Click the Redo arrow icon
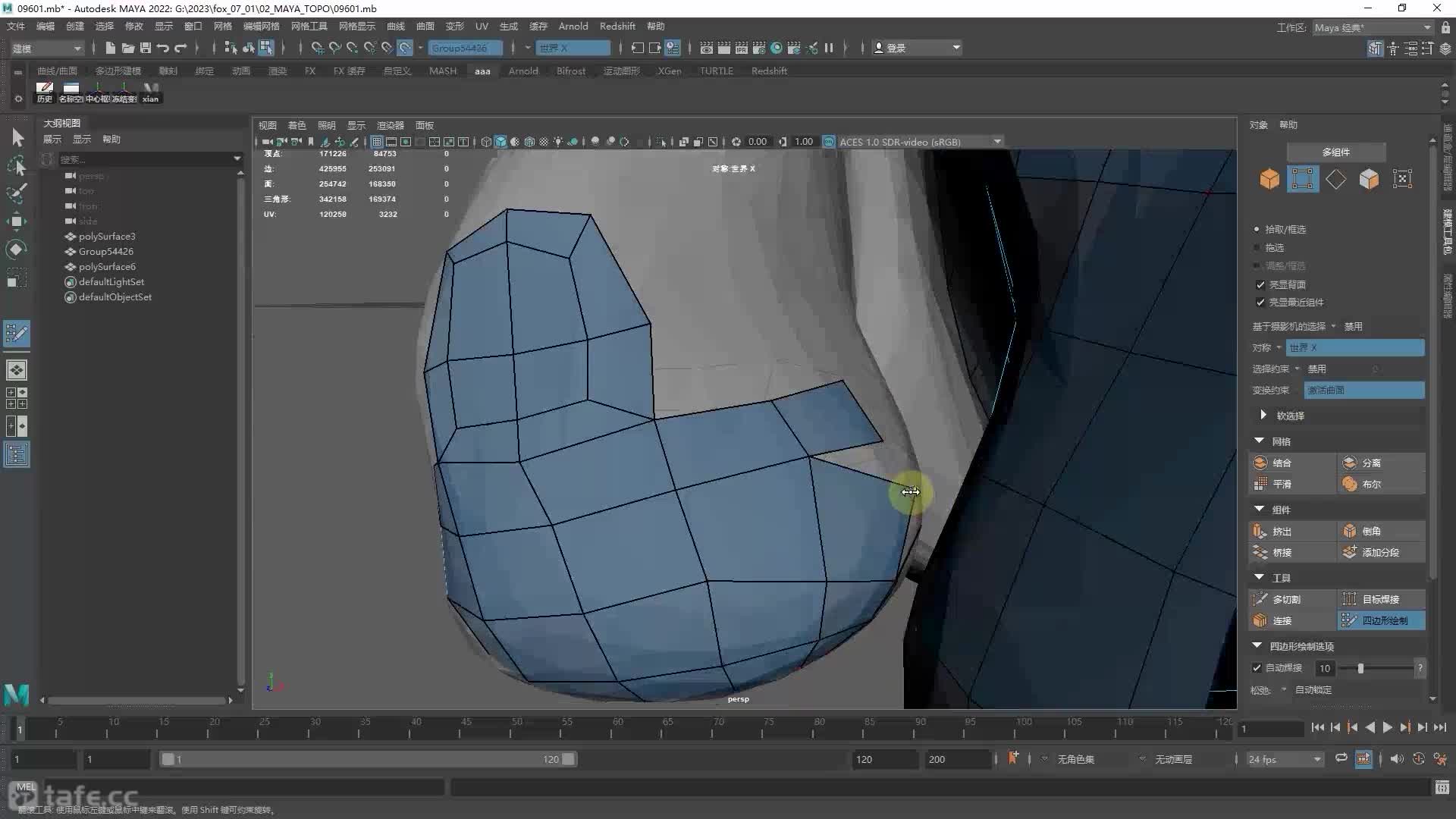The width and height of the screenshot is (1456, 819). click(180, 48)
